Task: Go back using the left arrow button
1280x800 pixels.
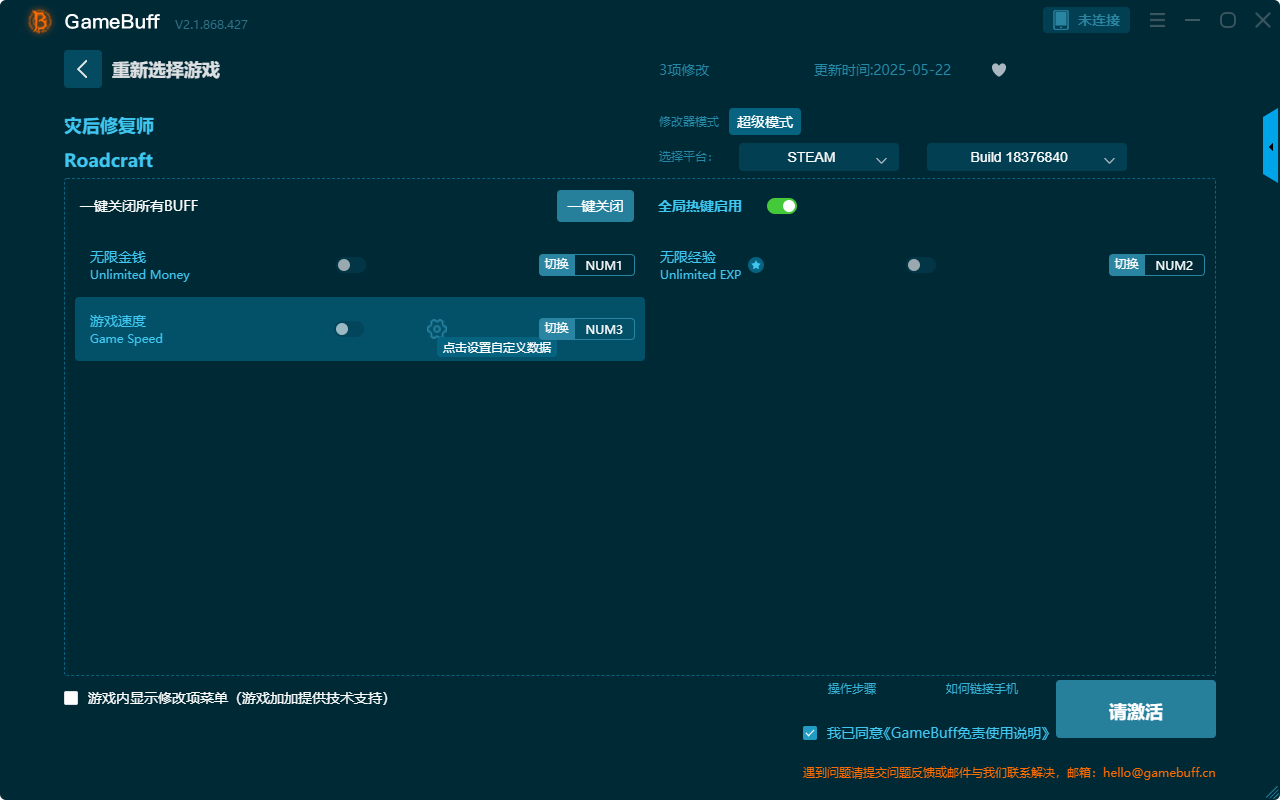Action: pyautogui.click(x=83, y=69)
